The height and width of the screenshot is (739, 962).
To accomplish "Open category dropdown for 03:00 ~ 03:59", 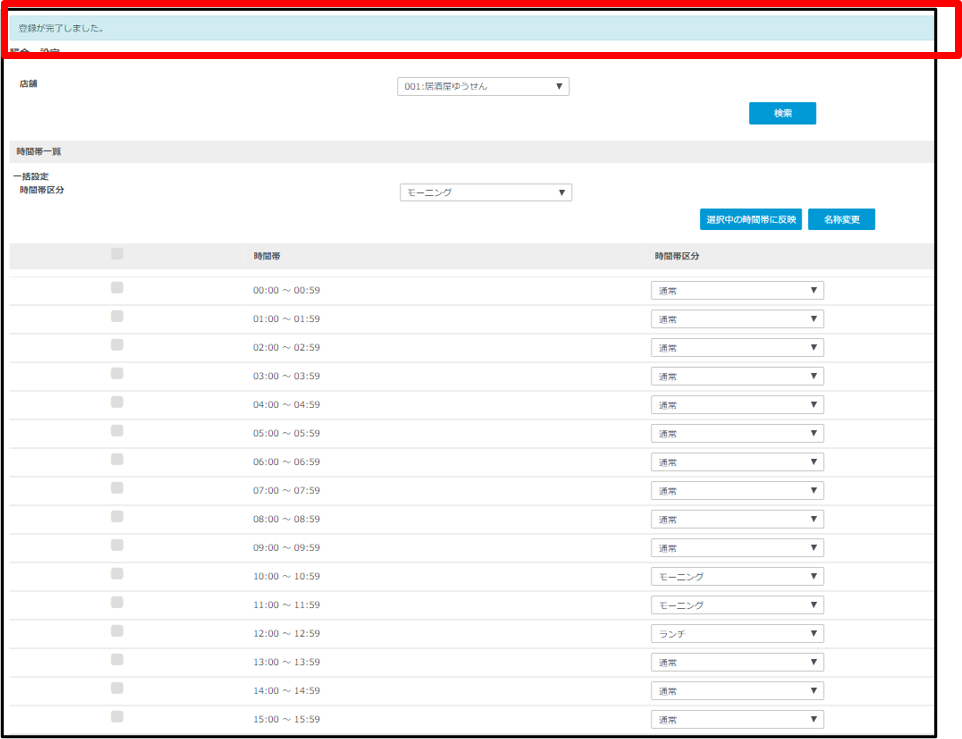I will pyautogui.click(x=737, y=377).
